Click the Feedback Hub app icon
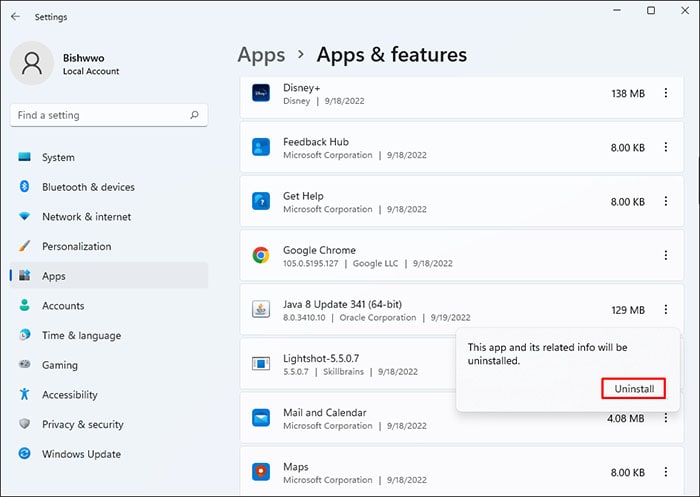The height and width of the screenshot is (497, 700). click(261, 147)
